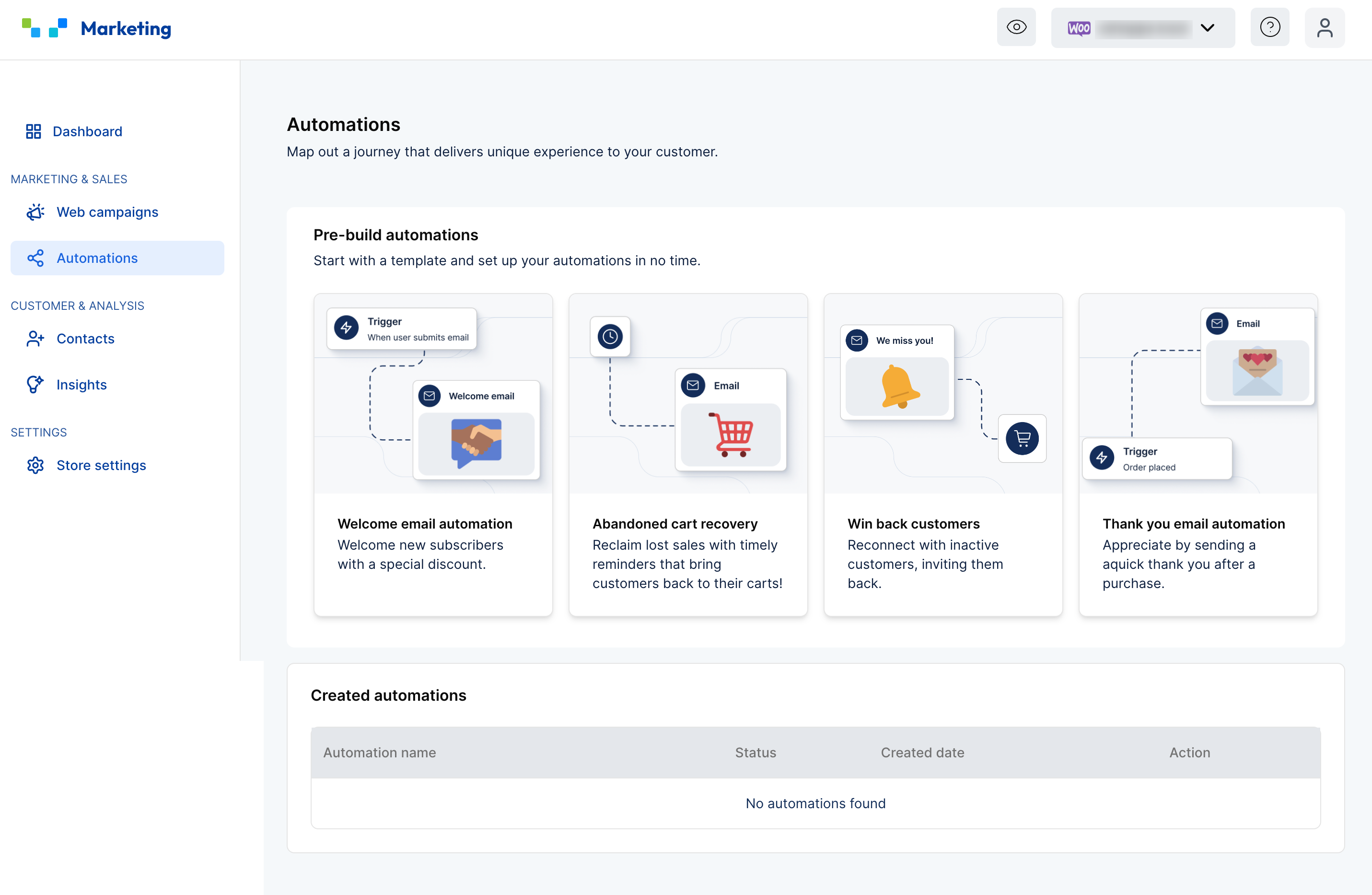Click the Welcome new subscribers description text
The height and width of the screenshot is (895, 1372).
[420, 555]
